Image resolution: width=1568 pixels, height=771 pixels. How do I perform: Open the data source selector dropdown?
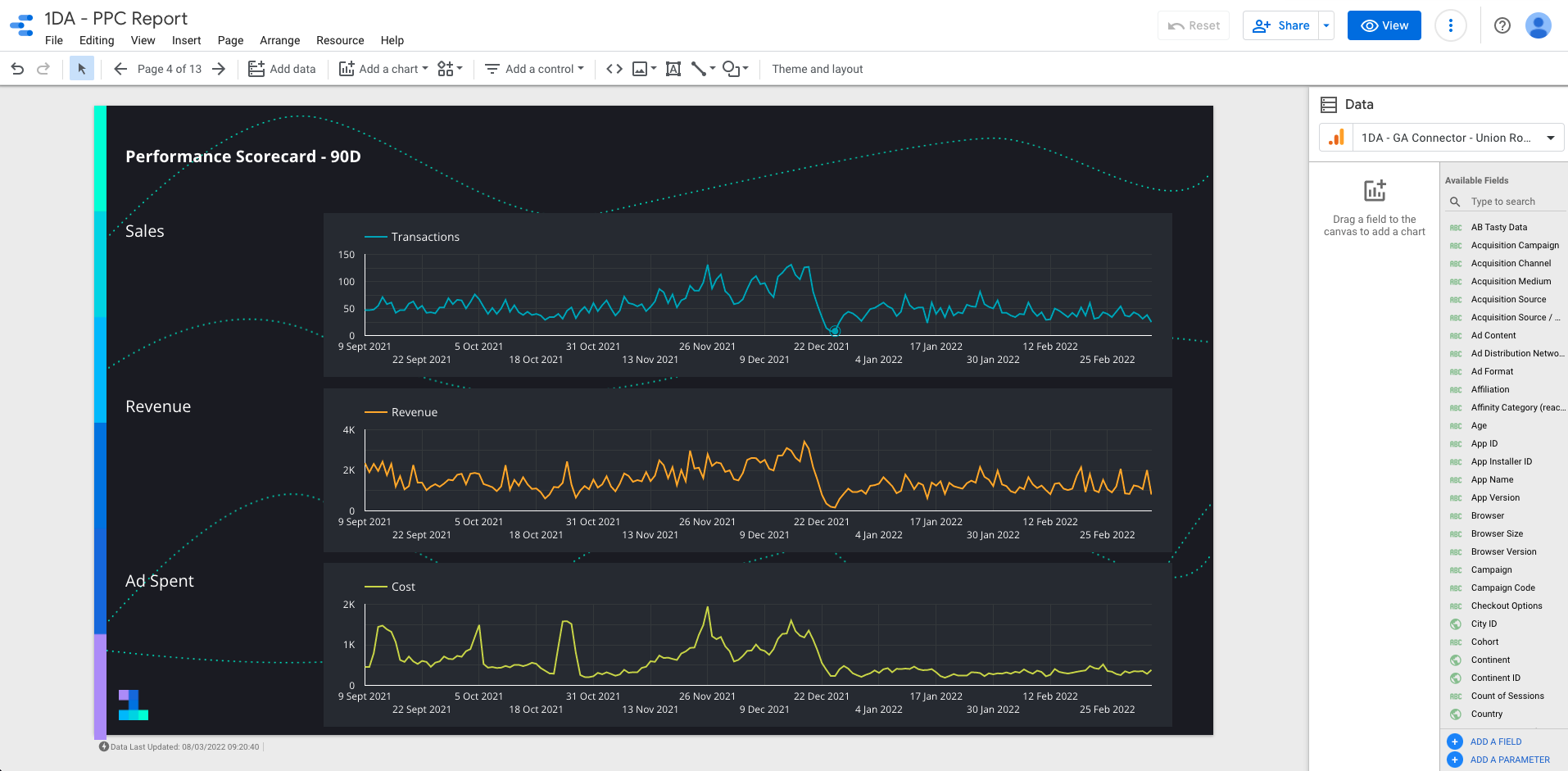(x=1442, y=138)
